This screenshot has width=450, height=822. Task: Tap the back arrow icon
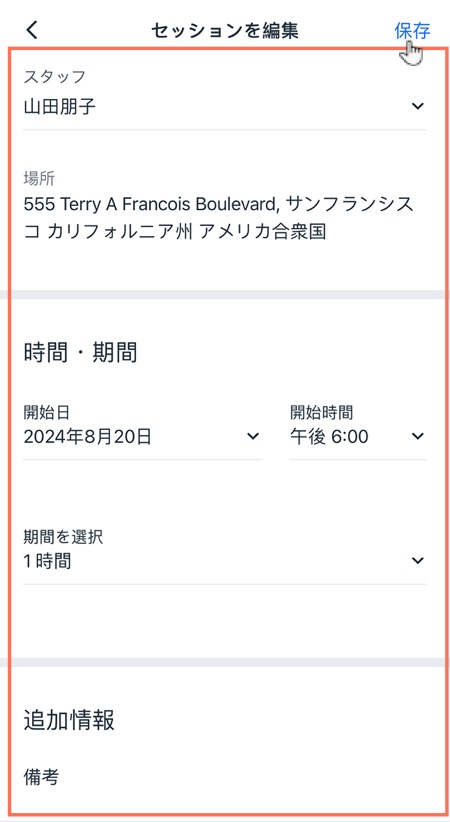click(x=32, y=30)
